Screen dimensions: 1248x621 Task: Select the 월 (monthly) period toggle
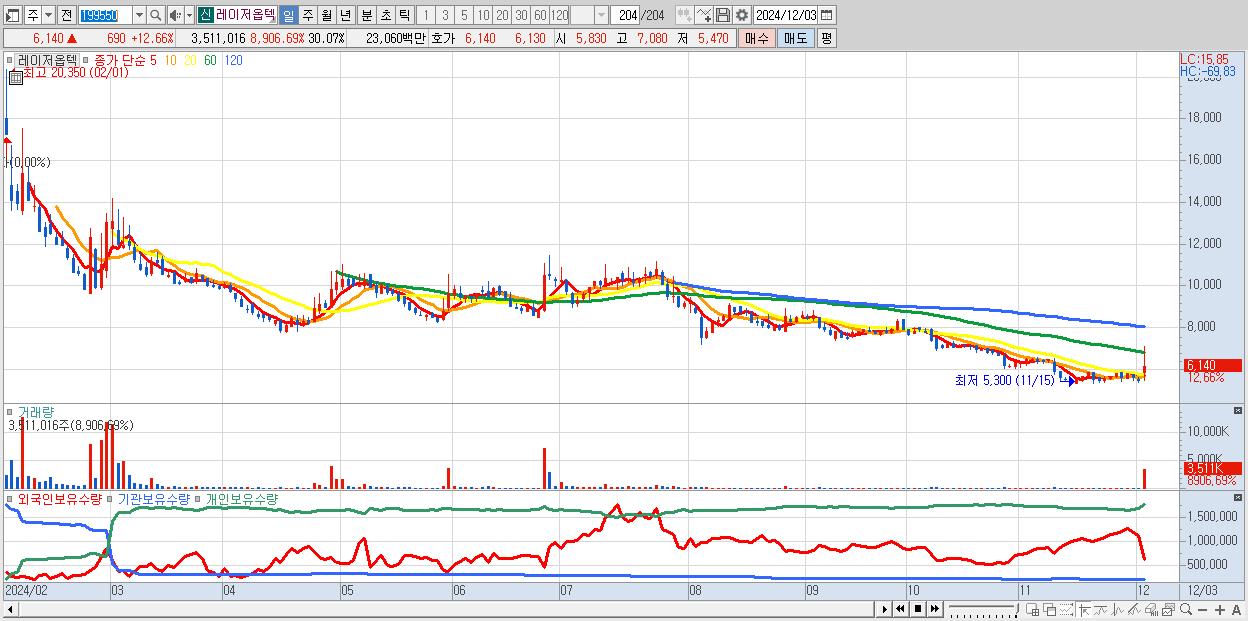point(326,15)
